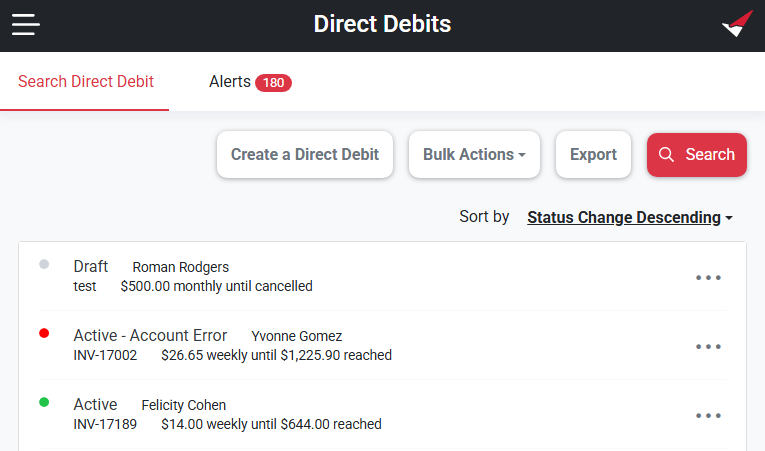Open invoice INV-17002 entry
The height and width of the screenshot is (451, 765).
click(105, 355)
